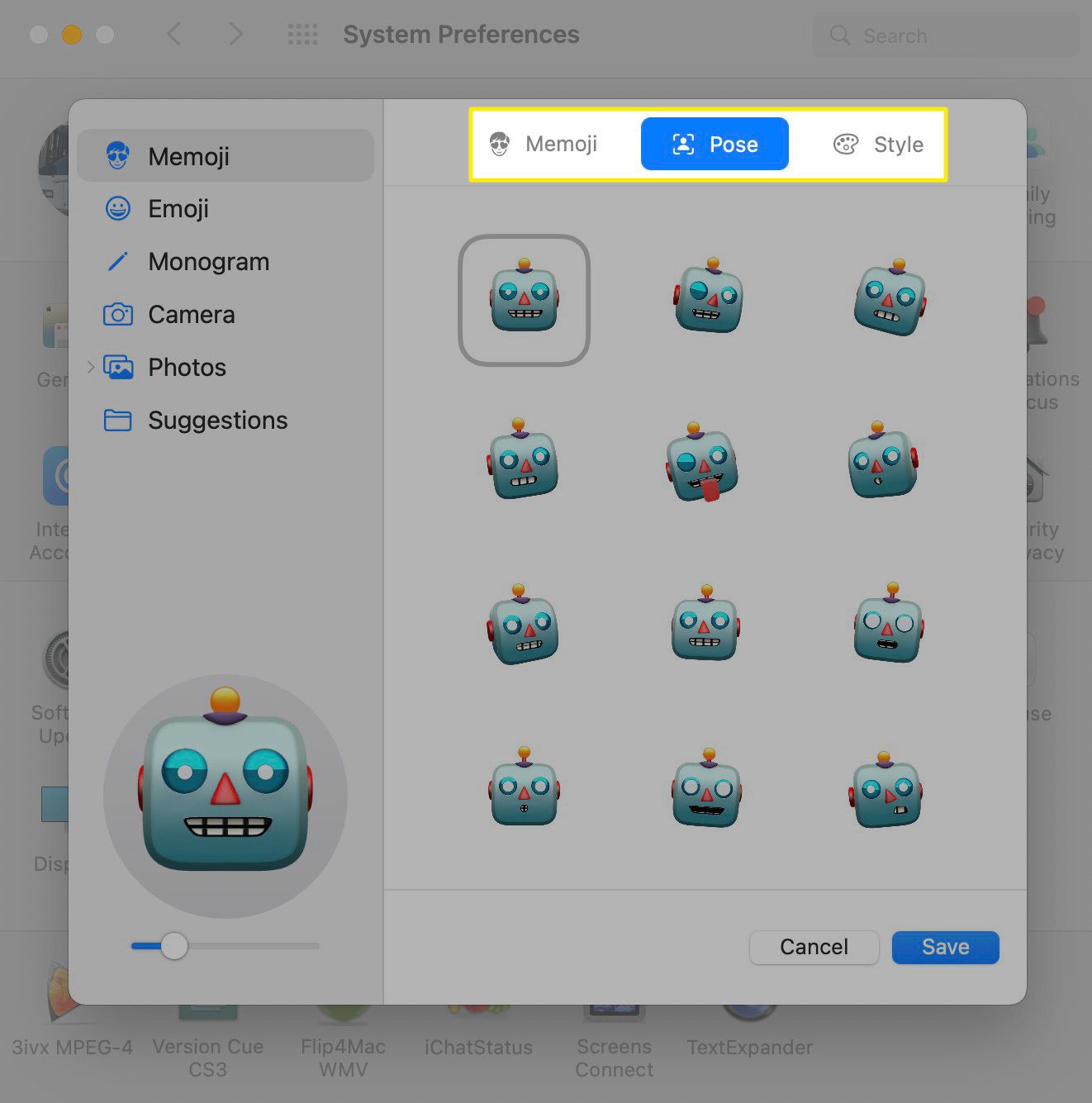Switch to the Style tab
Image resolution: width=1092 pixels, height=1103 pixels.
pyautogui.click(x=878, y=145)
